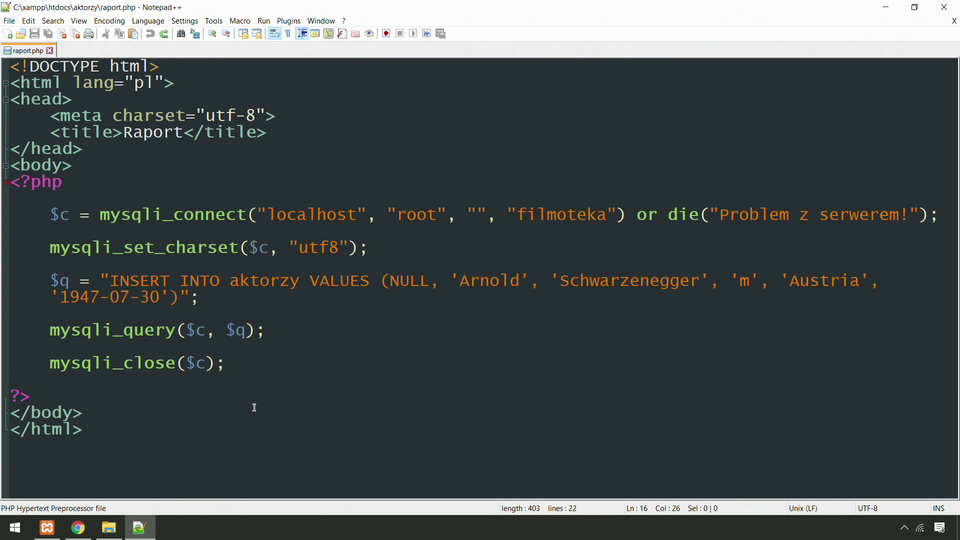Open the Encoding menu
Viewport: 960px width, 540px height.
tap(109, 21)
